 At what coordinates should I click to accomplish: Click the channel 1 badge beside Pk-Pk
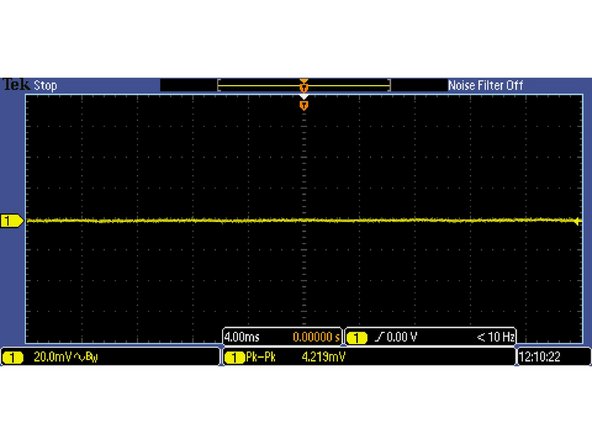tap(235, 357)
